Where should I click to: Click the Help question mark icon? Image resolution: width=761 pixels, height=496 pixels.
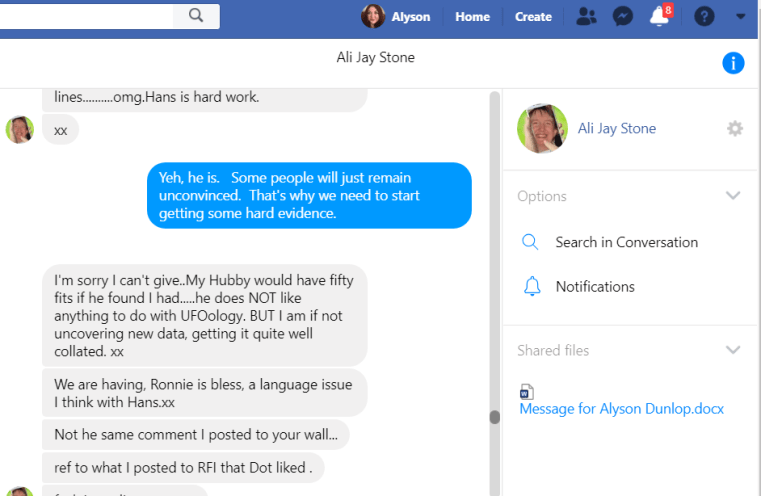(704, 16)
